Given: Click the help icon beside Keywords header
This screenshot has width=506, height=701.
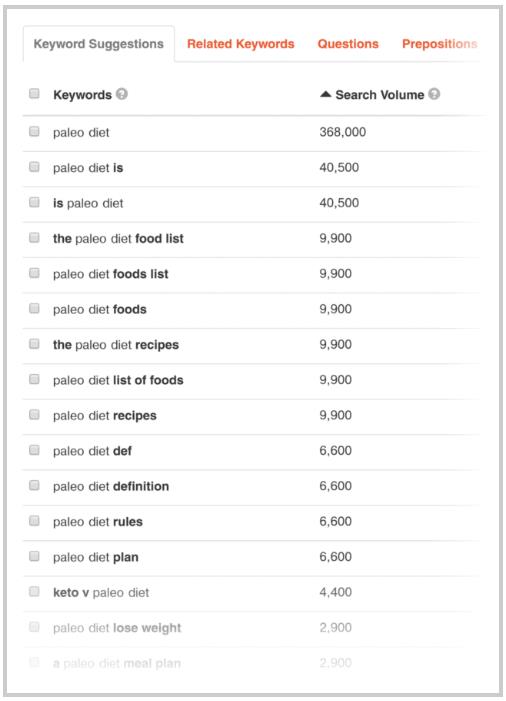Looking at the screenshot, I should [122, 94].
